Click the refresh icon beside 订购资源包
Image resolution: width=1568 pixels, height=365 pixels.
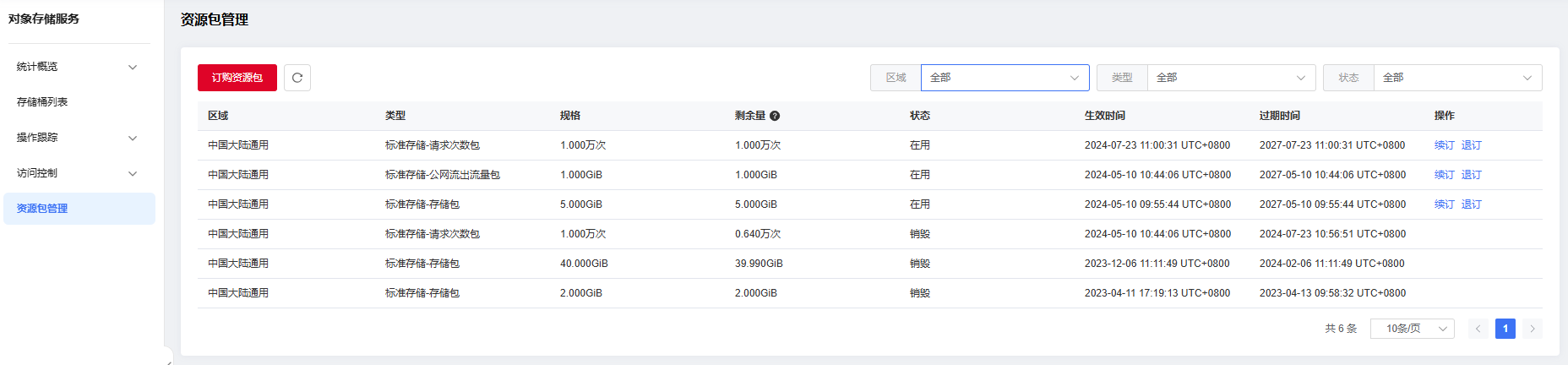click(297, 78)
